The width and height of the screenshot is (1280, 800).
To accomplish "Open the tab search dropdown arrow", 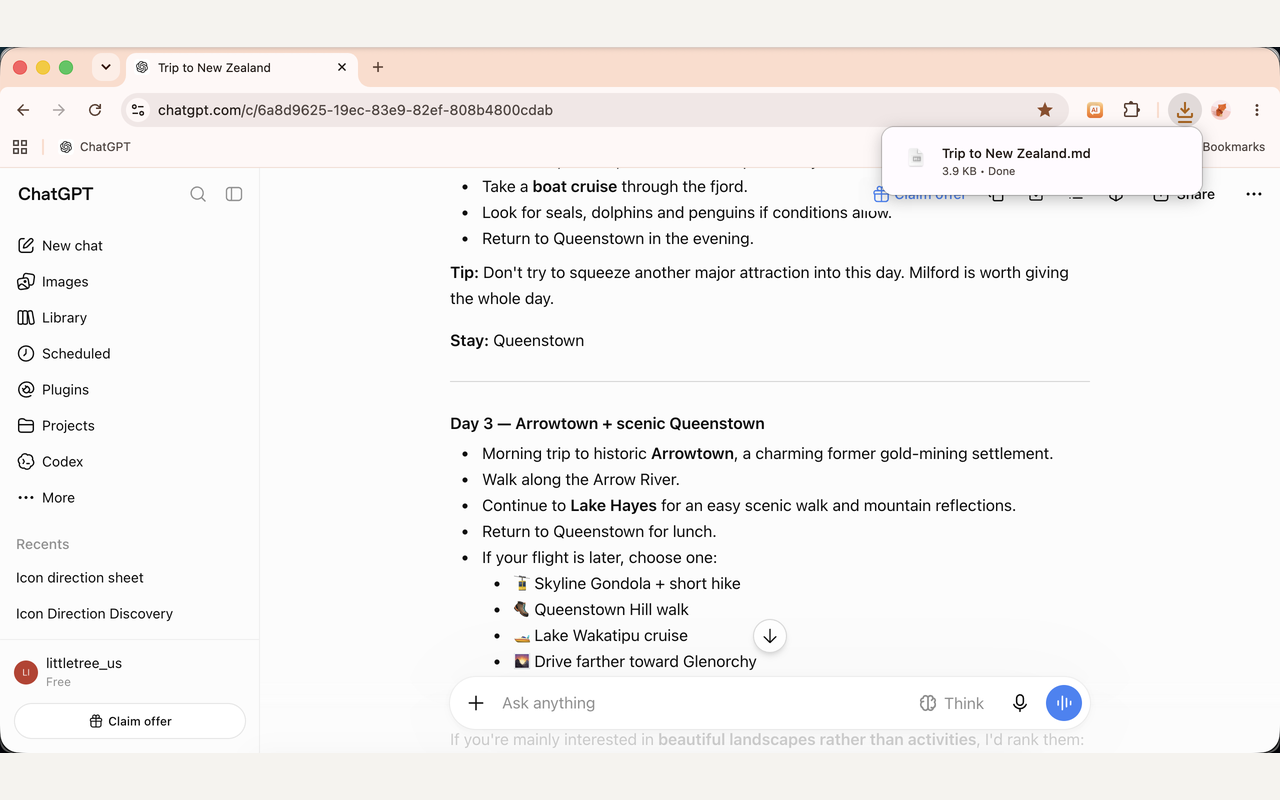I will 105,67.
